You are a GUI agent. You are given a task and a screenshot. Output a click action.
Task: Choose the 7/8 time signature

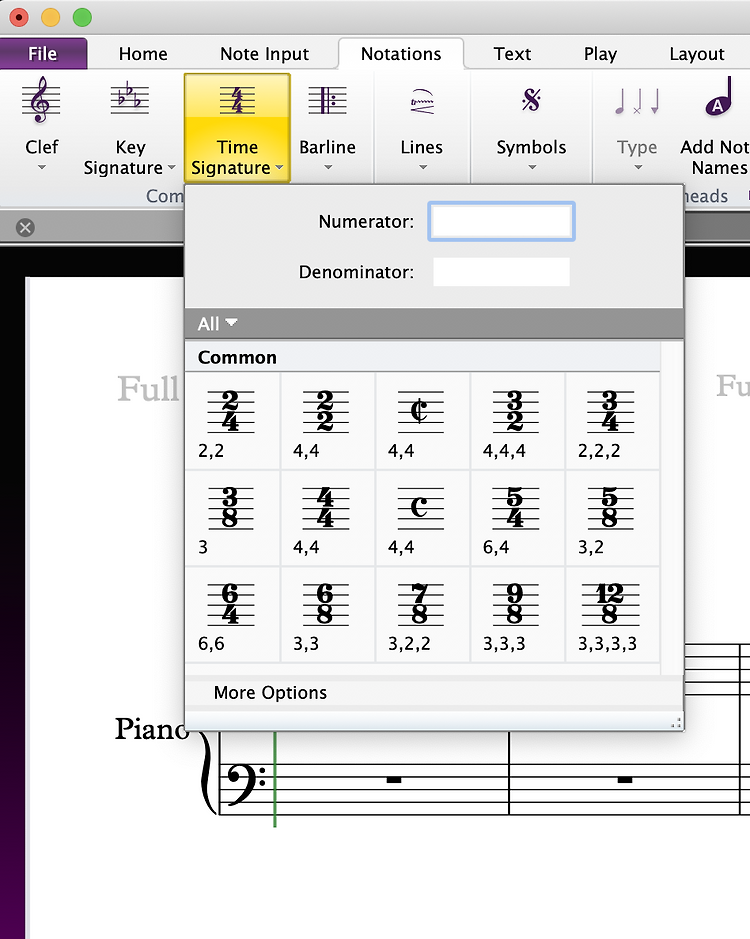click(x=423, y=614)
